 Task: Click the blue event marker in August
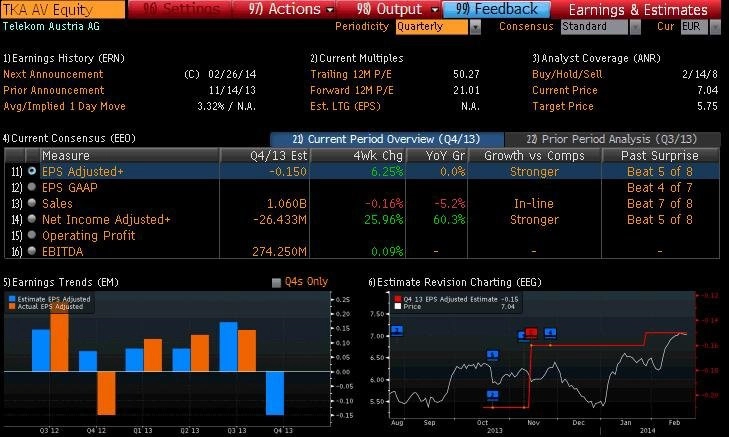pos(397,331)
